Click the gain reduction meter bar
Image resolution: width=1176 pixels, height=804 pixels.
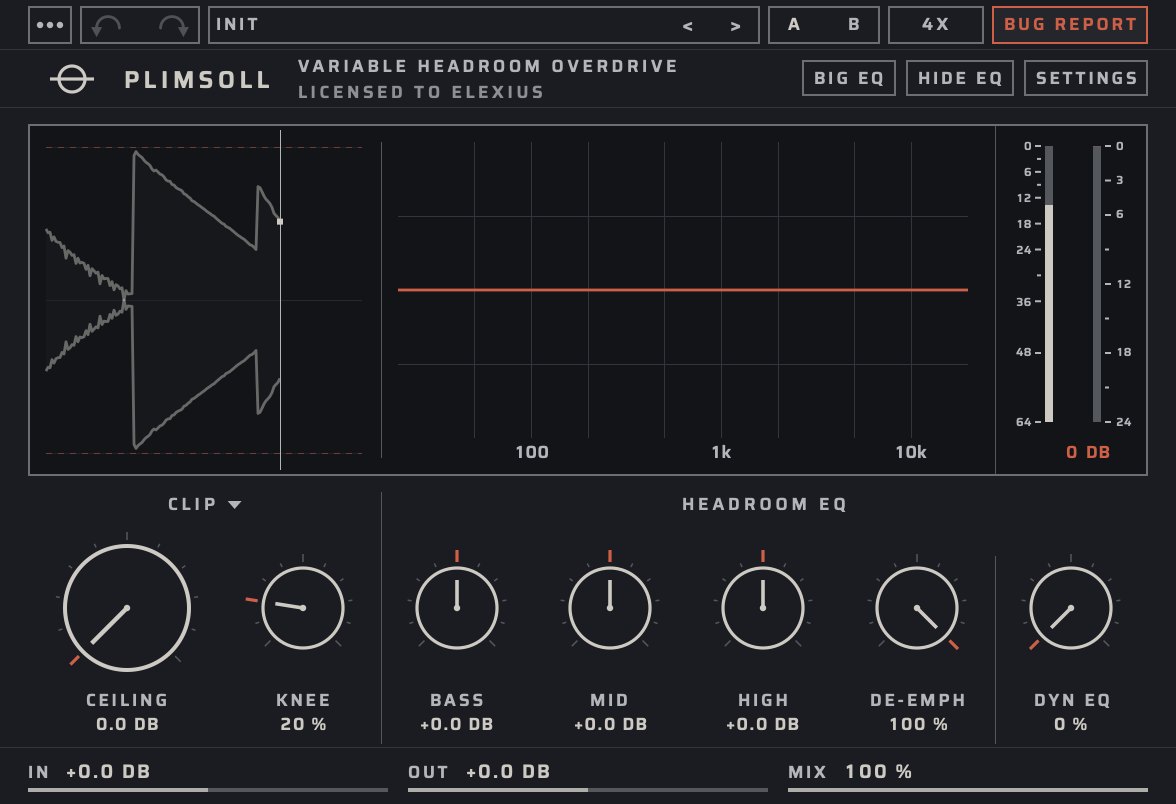coord(1096,284)
